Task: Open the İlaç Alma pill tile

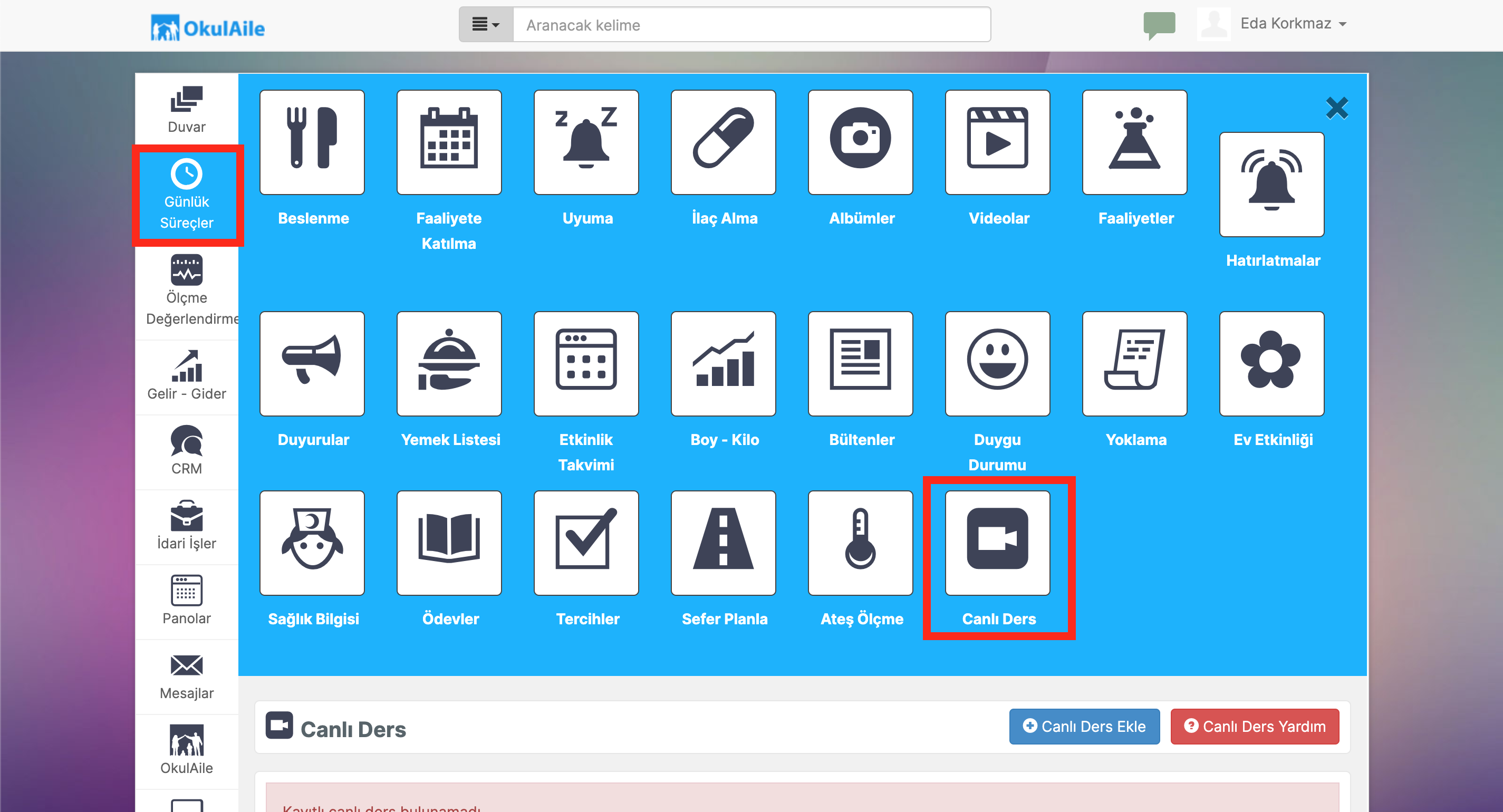Action: [723, 142]
